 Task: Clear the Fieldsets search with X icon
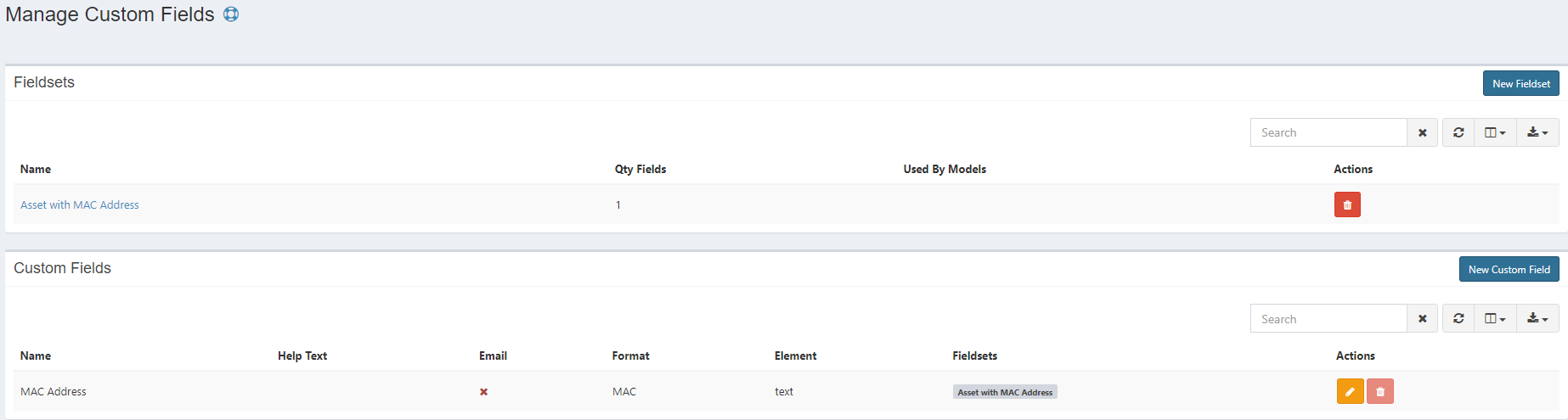[1422, 132]
